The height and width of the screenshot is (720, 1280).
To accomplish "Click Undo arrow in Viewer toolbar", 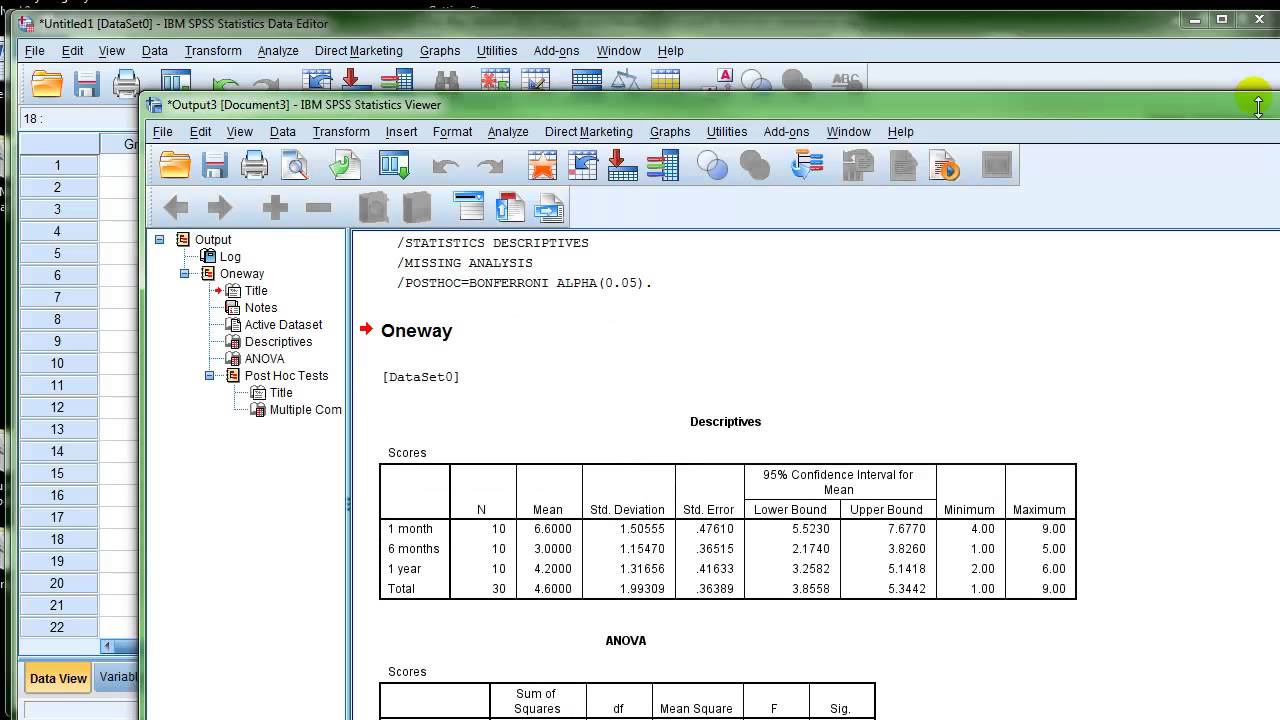I will click(446, 166).
